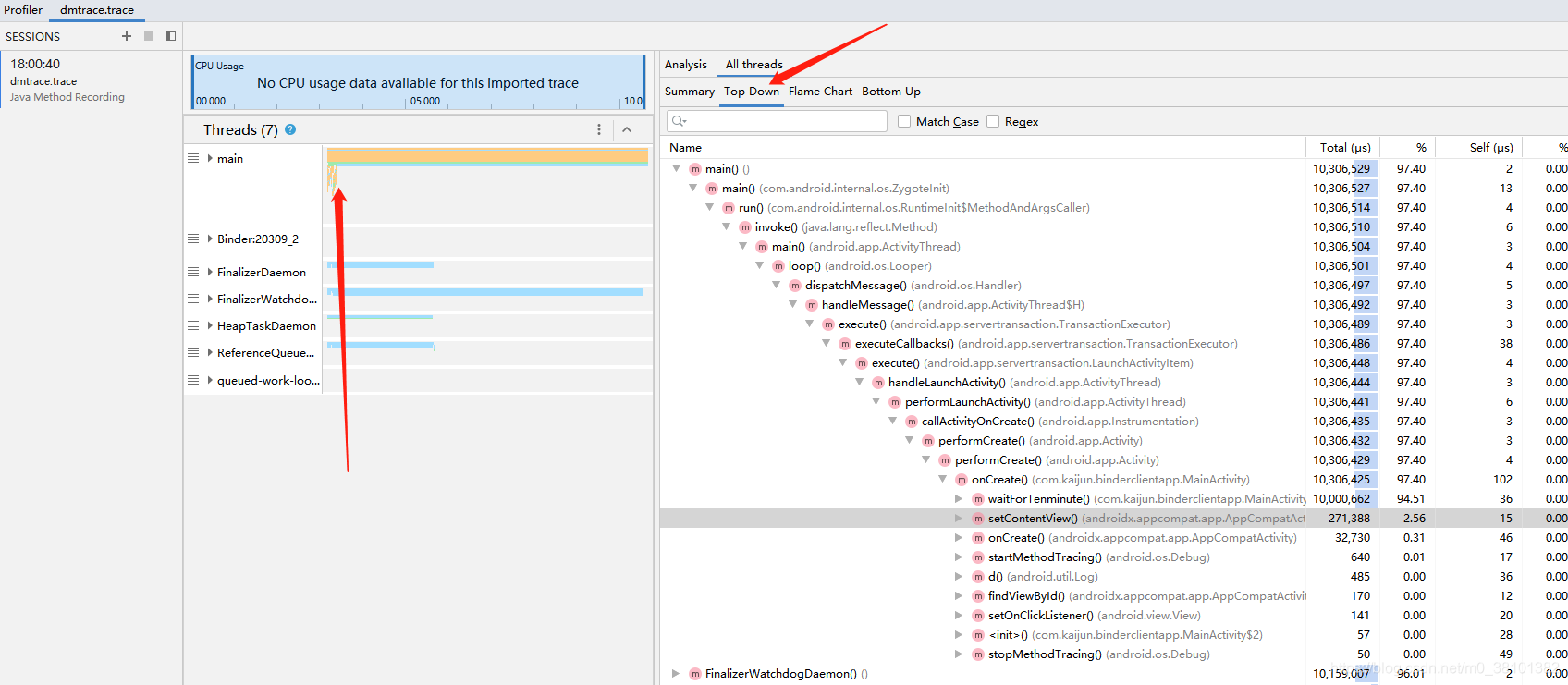1568x685 pixels.
Task: Click drag handle beside FinalizerWatchdo... thread
Action: coord(193,299)
